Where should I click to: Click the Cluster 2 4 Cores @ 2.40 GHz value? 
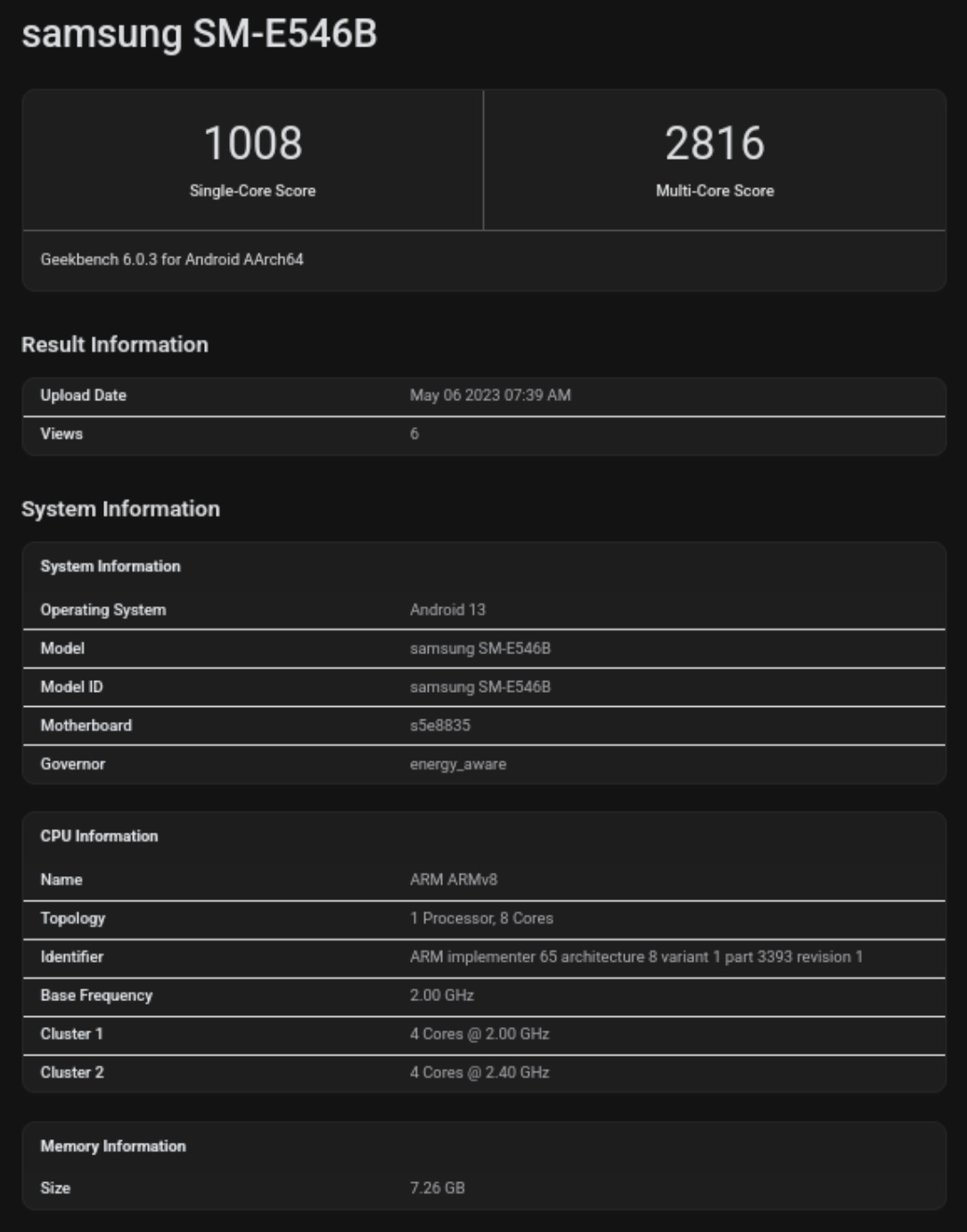click(x=479, y=1072)
